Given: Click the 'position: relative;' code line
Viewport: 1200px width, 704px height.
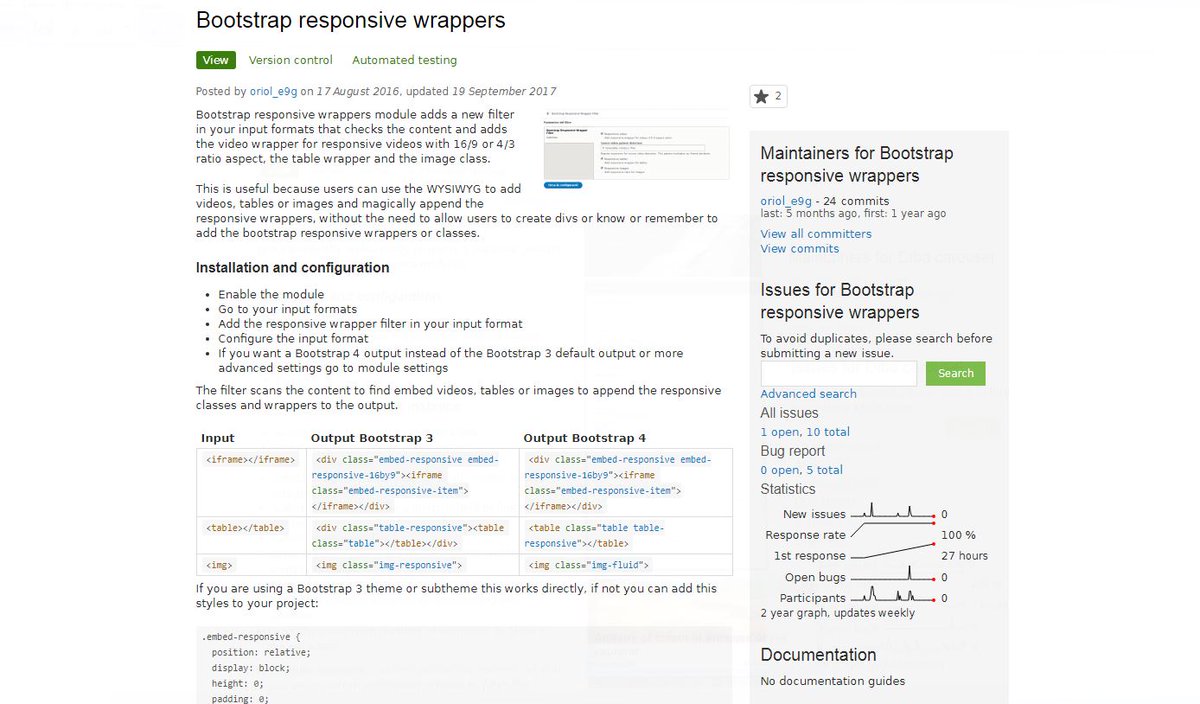Looking at the screenshot, I should [261, 652].
